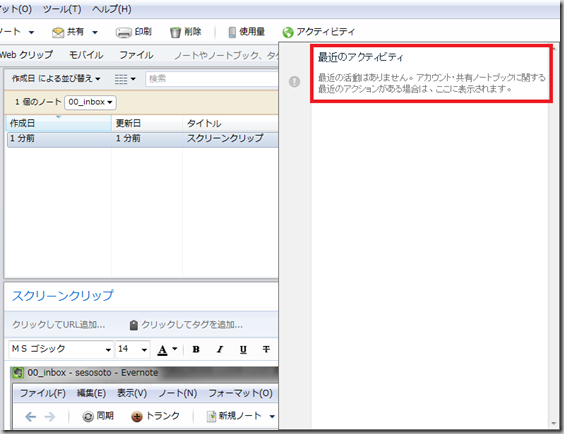Toggle bold formatting button
The height and width of the screenshot is (434, 564).
pos(196,349)
